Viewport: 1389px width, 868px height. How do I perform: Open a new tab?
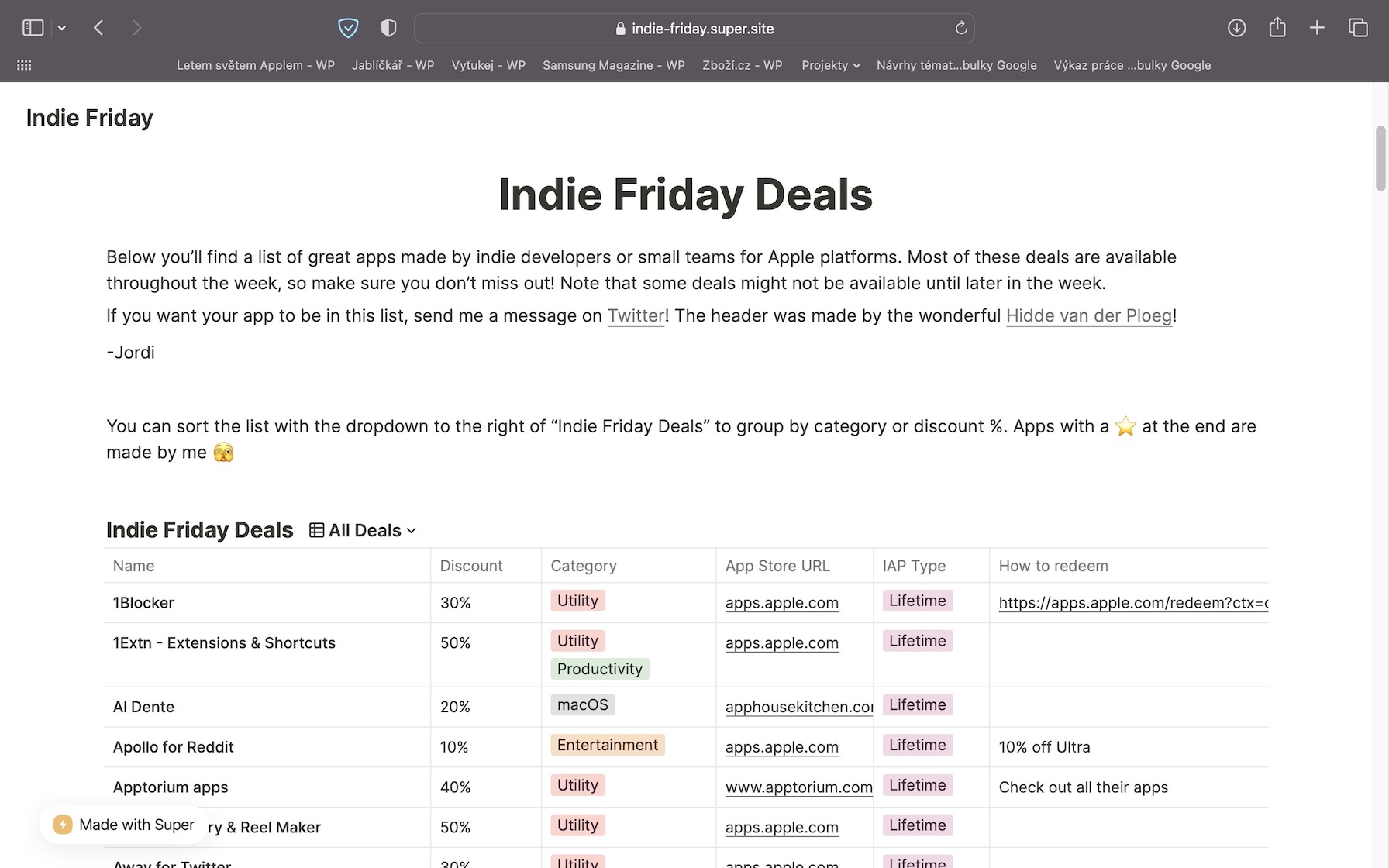click(x=1317, y=28)
